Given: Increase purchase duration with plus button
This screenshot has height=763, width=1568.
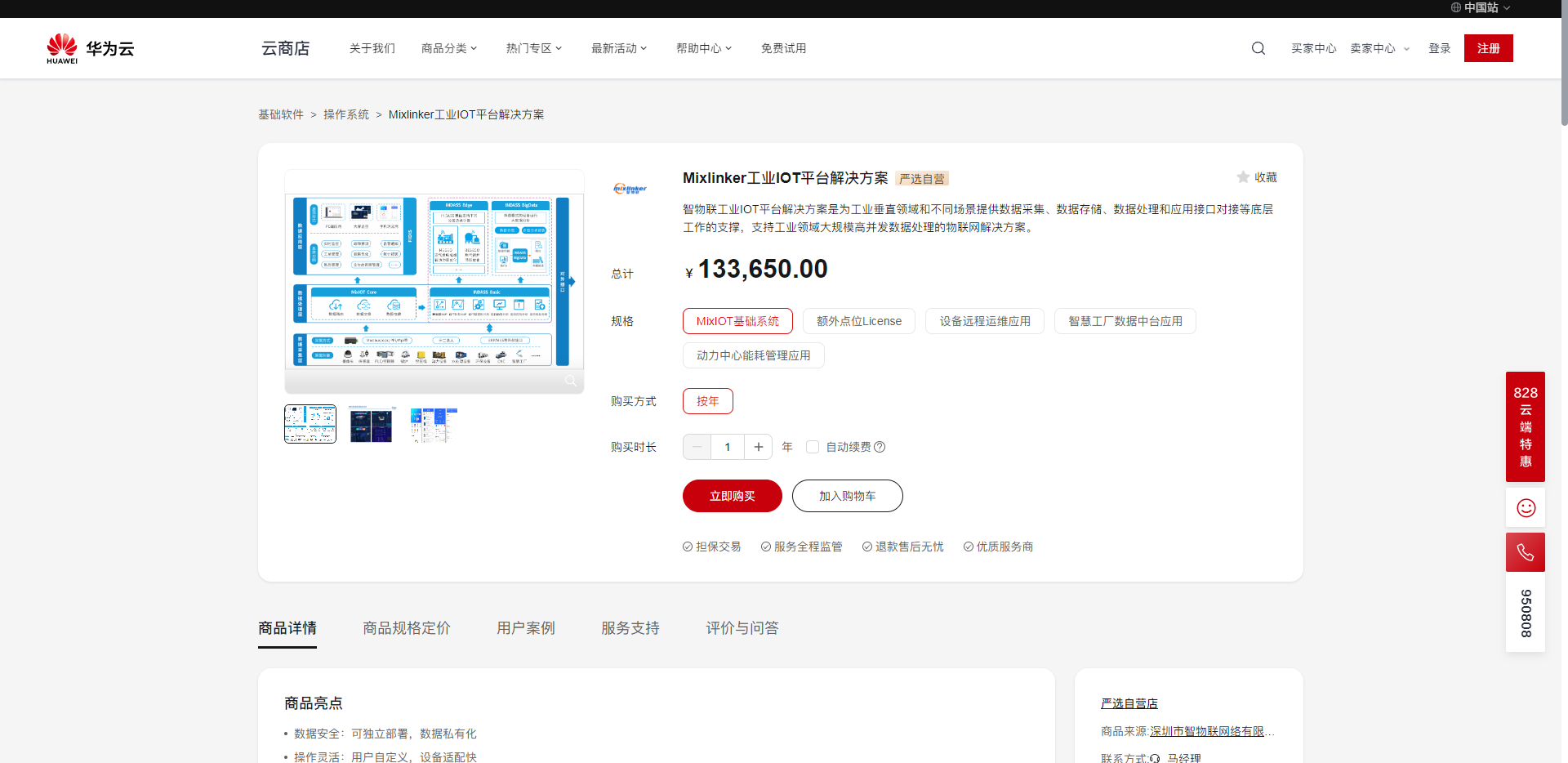Looking at the screenshot, I should click(x=759, y=447).
